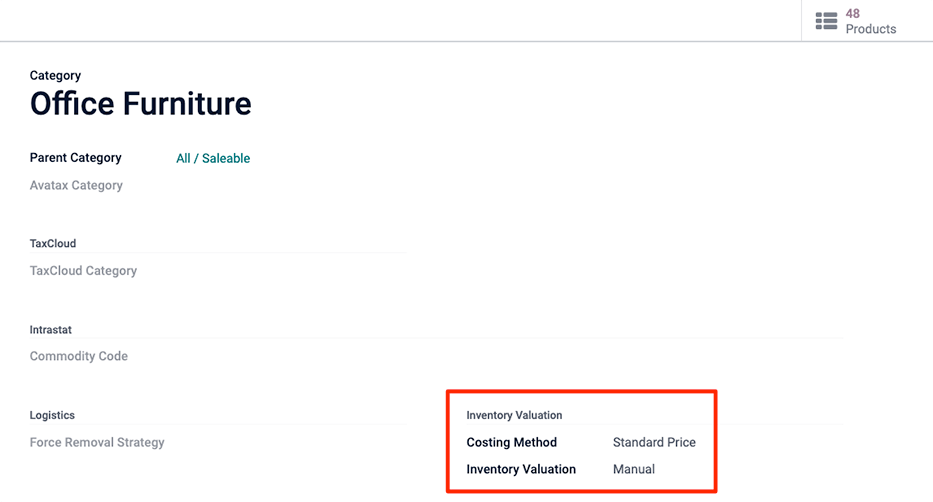Click the TaxCloud section heading
The image size is (933, 502).
(x=53, y=243)
